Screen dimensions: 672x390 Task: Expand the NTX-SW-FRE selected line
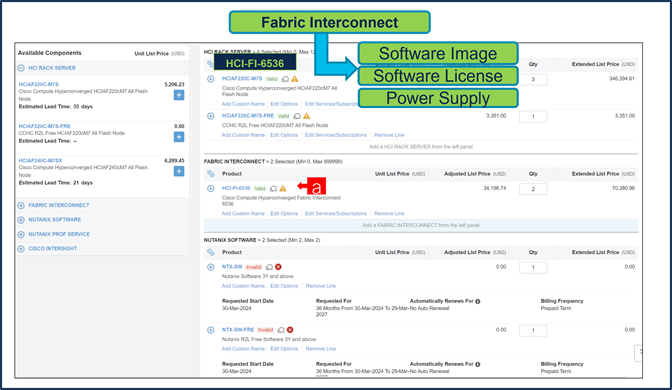click(211, 330)
